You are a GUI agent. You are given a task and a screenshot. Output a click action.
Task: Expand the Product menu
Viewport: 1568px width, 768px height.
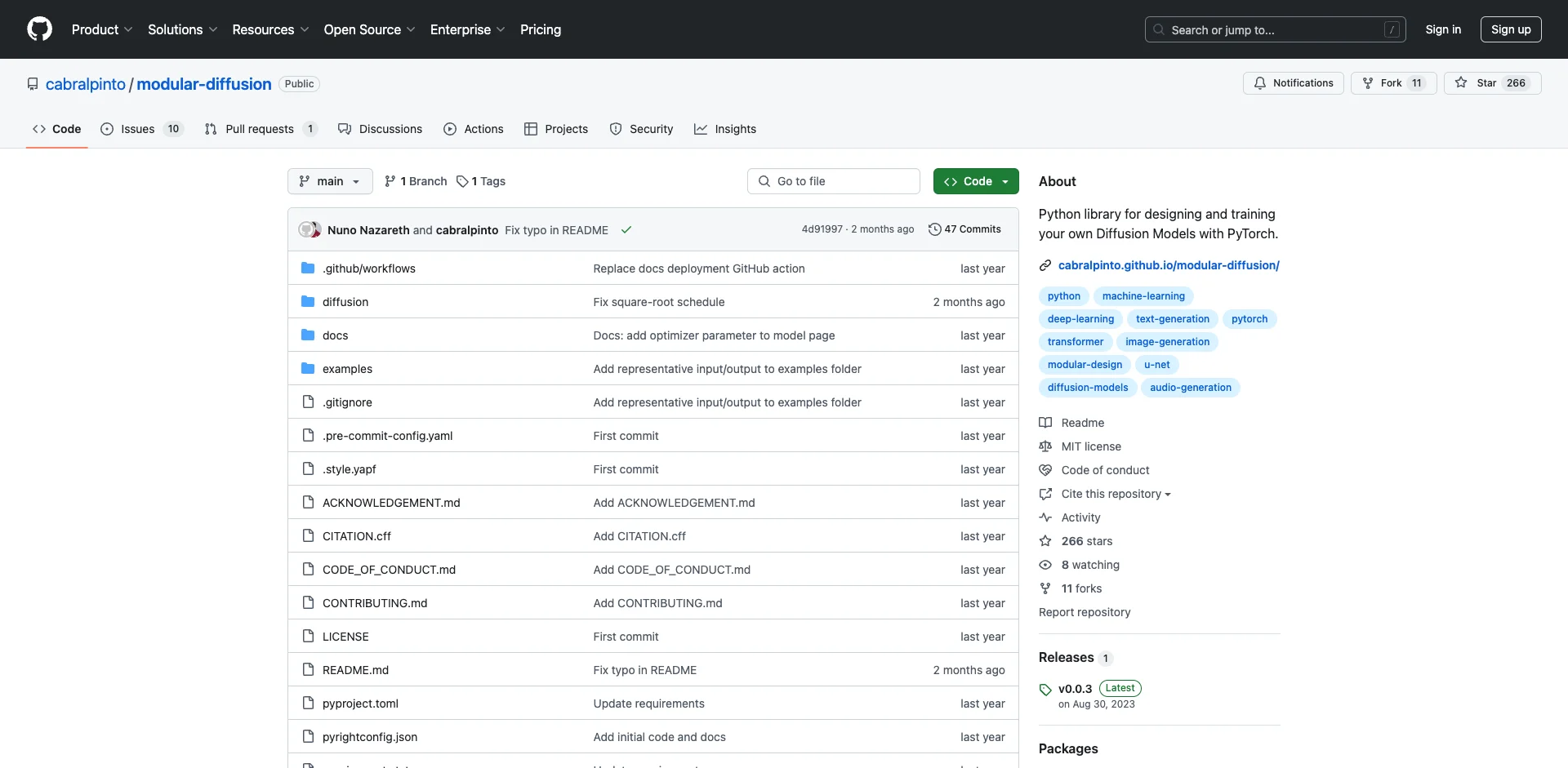pos(102,29)
